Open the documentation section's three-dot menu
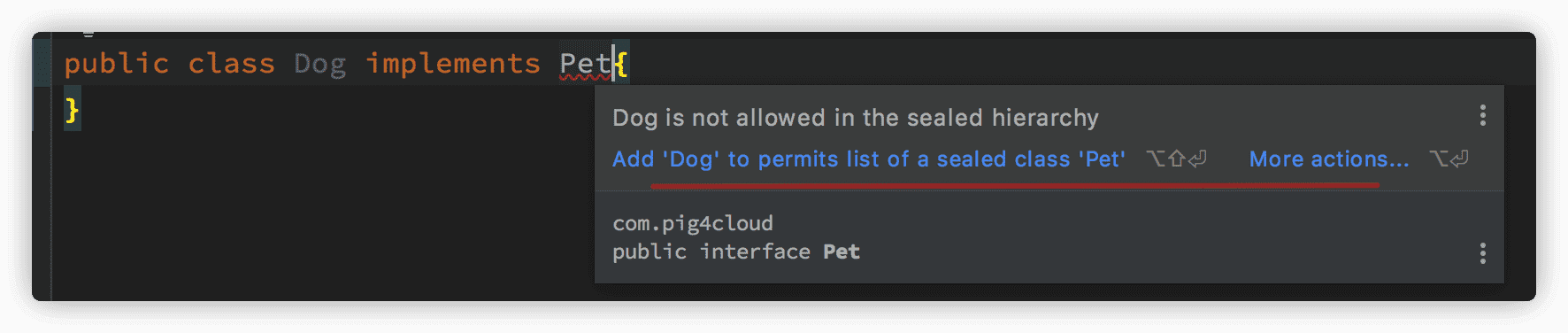 1483,253
